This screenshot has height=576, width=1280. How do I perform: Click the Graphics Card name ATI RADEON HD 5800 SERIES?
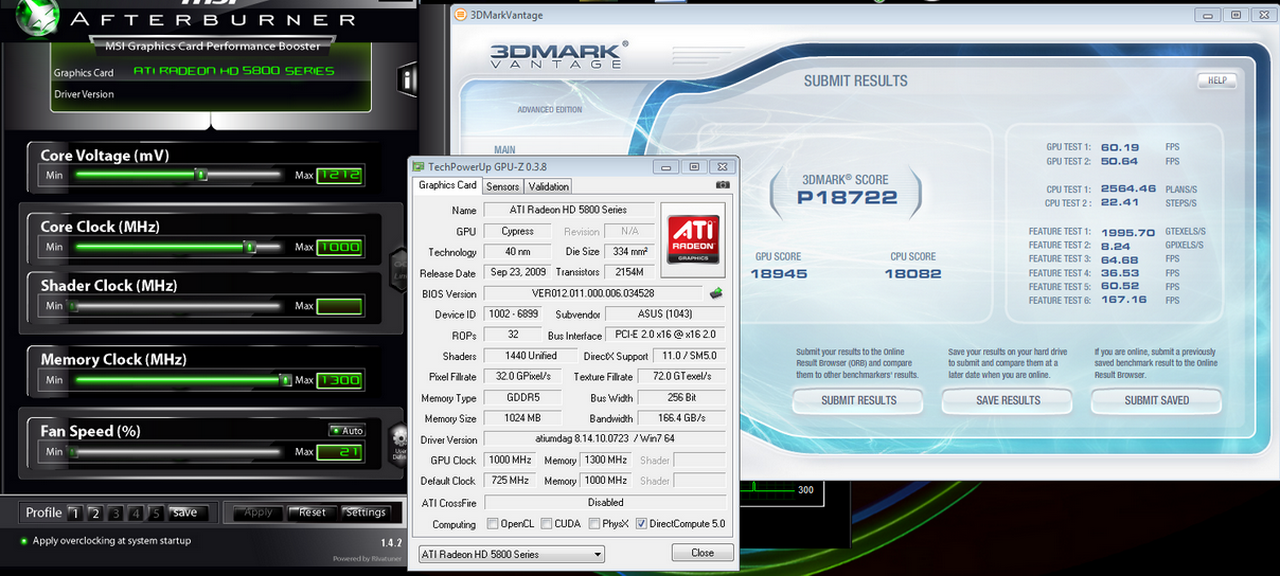click(x=234, y=71)
